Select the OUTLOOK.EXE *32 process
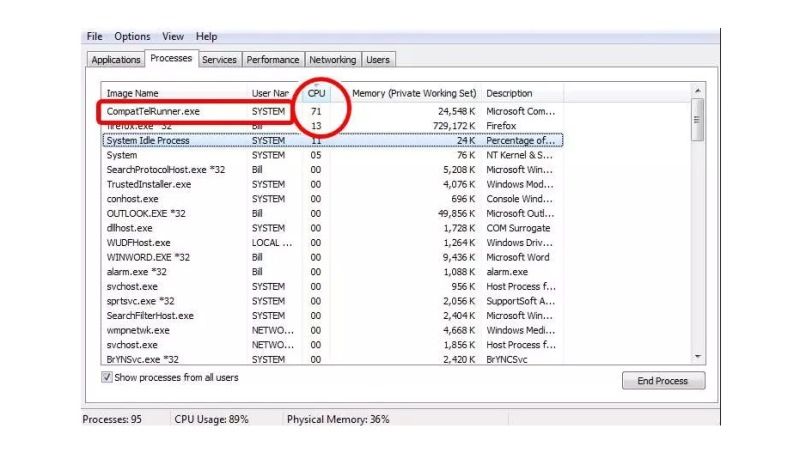Screen dimensions: 800x450 (x=333, y=213)
